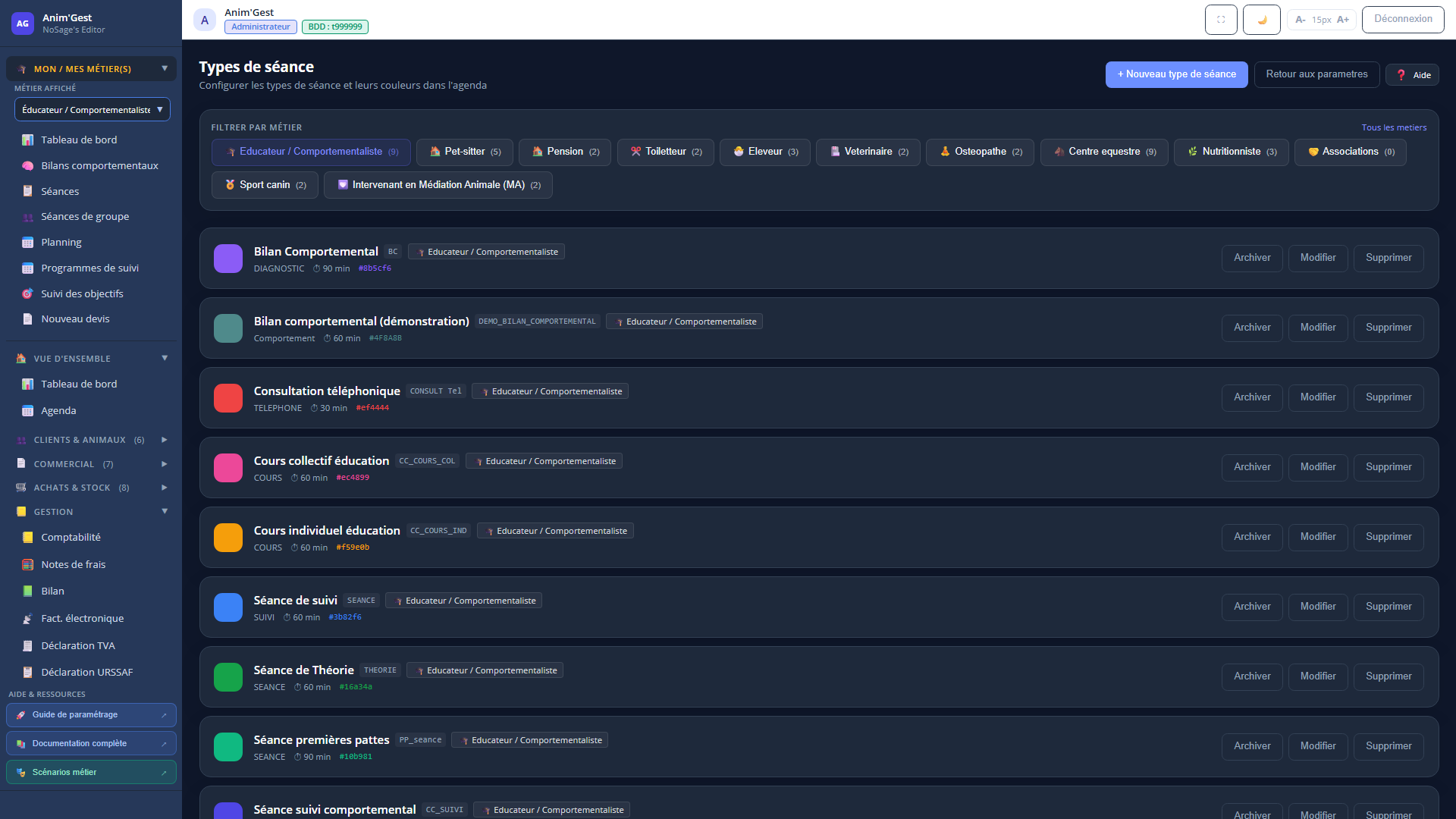Viewport: 1456px width, 819px height.
Task: Click the Fact. électronique icon
Action: (x=28, y=619)
